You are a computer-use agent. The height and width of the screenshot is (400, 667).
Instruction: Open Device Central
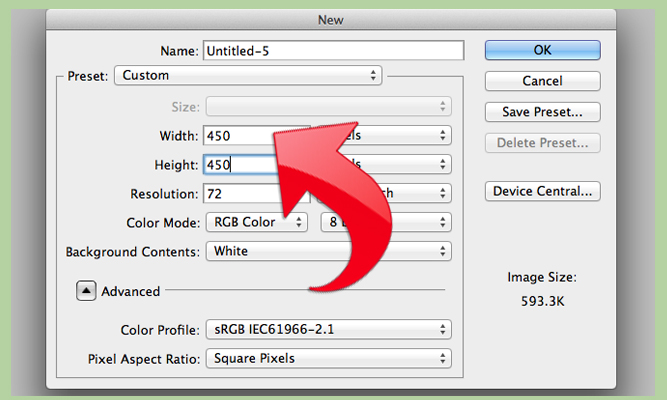542,191
